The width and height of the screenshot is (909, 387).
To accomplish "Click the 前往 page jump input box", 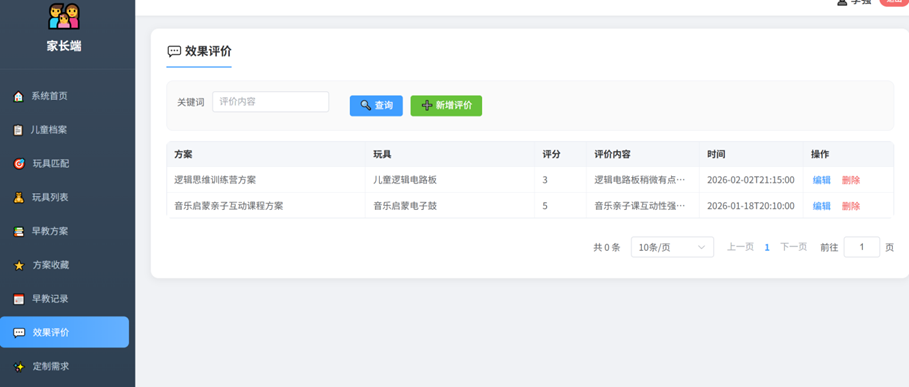I will click(861, 247).
